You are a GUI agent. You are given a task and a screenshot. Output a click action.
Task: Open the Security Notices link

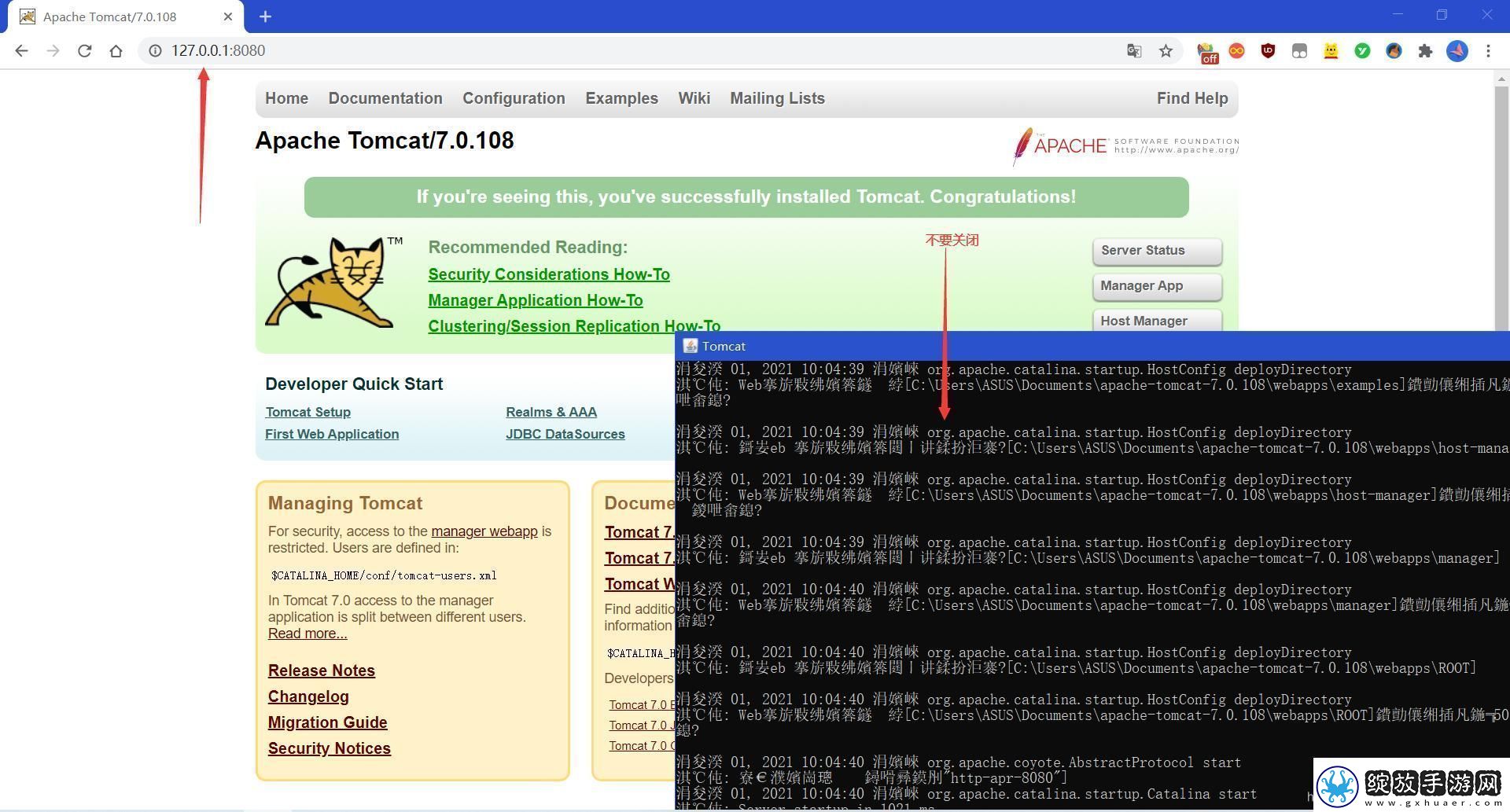coord(329,748)
